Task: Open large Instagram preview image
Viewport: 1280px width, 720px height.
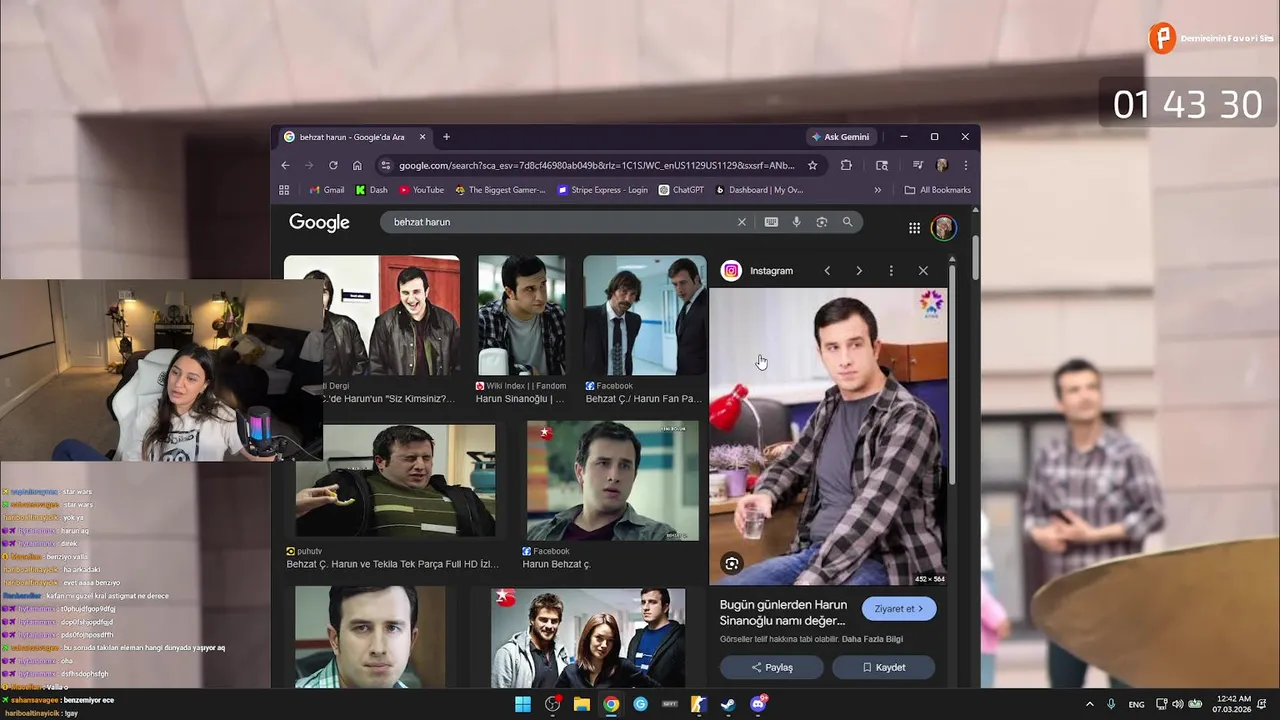Action: click(828, 436)
